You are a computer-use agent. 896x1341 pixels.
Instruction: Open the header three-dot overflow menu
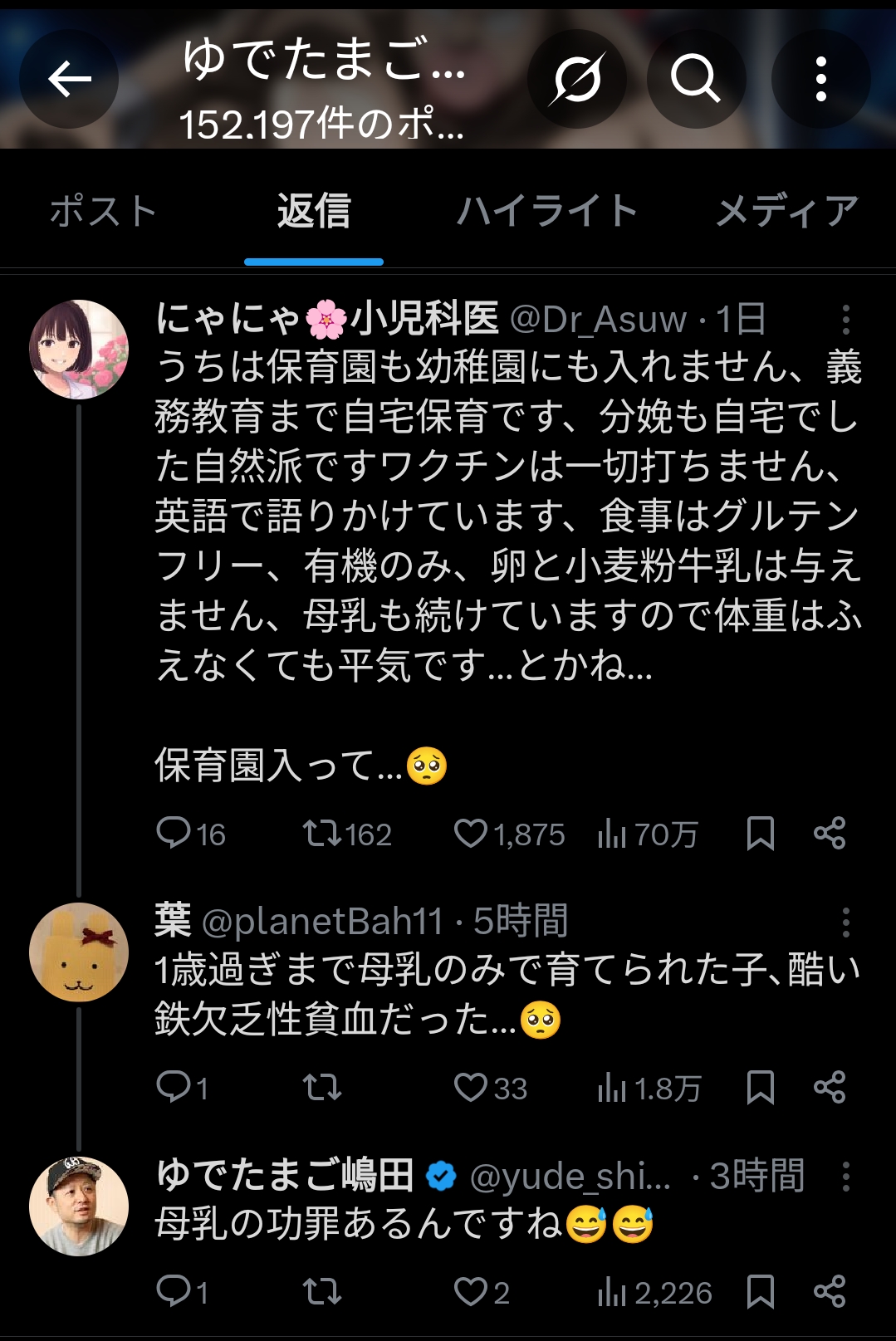(820, 80)
